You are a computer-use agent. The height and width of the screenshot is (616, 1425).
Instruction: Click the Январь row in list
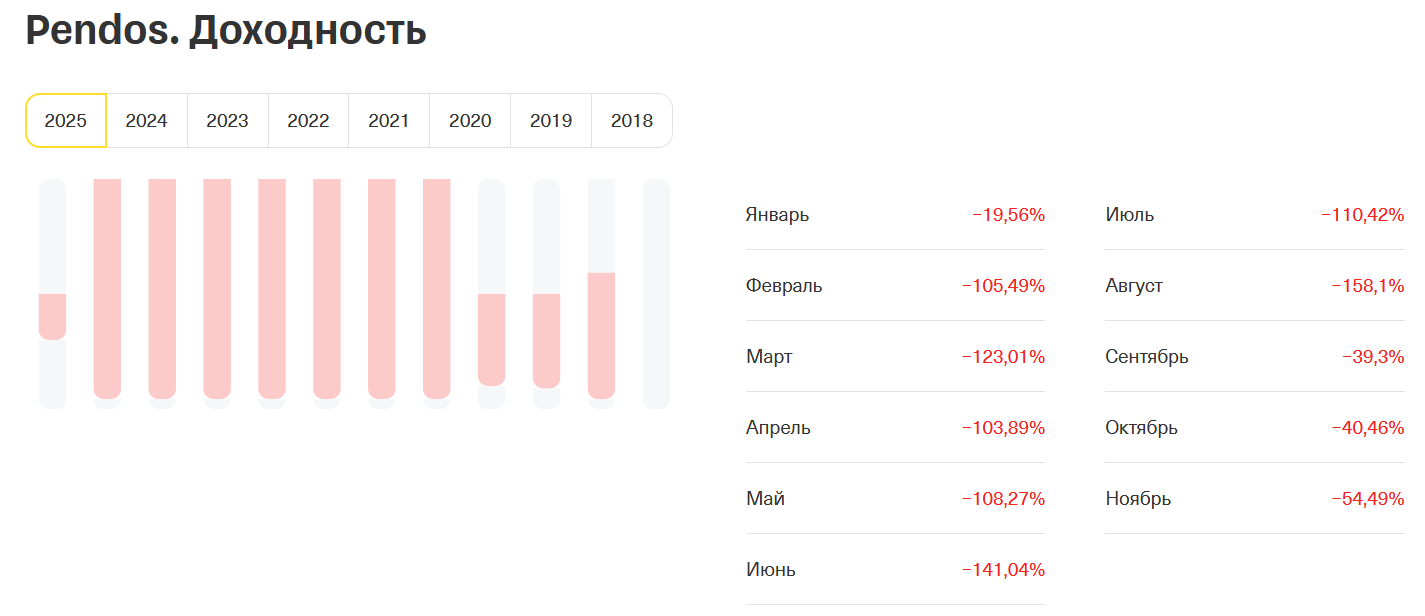coord(894,215)
